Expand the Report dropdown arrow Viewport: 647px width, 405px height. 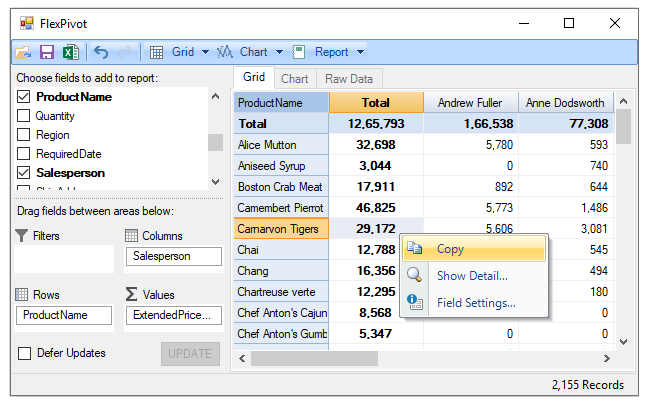pos(360,52)
